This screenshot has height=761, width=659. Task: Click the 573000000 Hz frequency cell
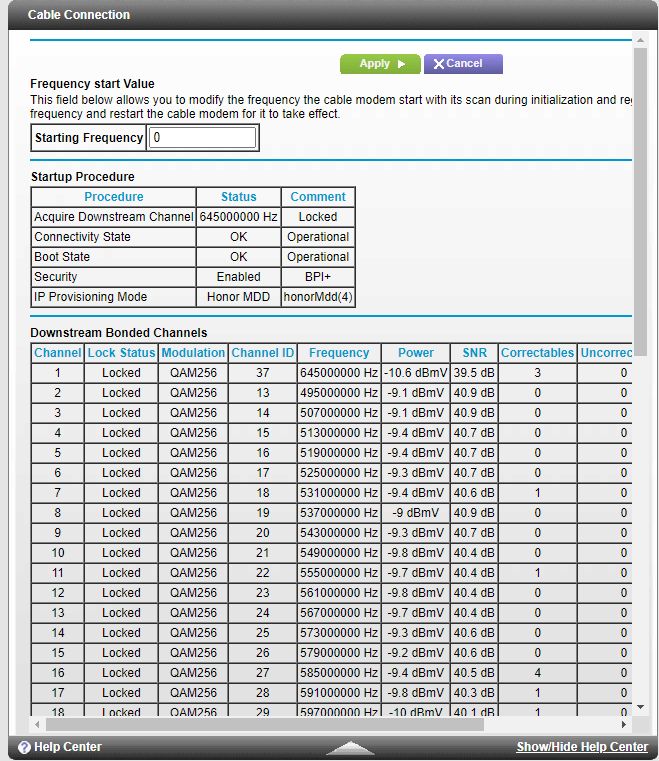coord(339,633)
